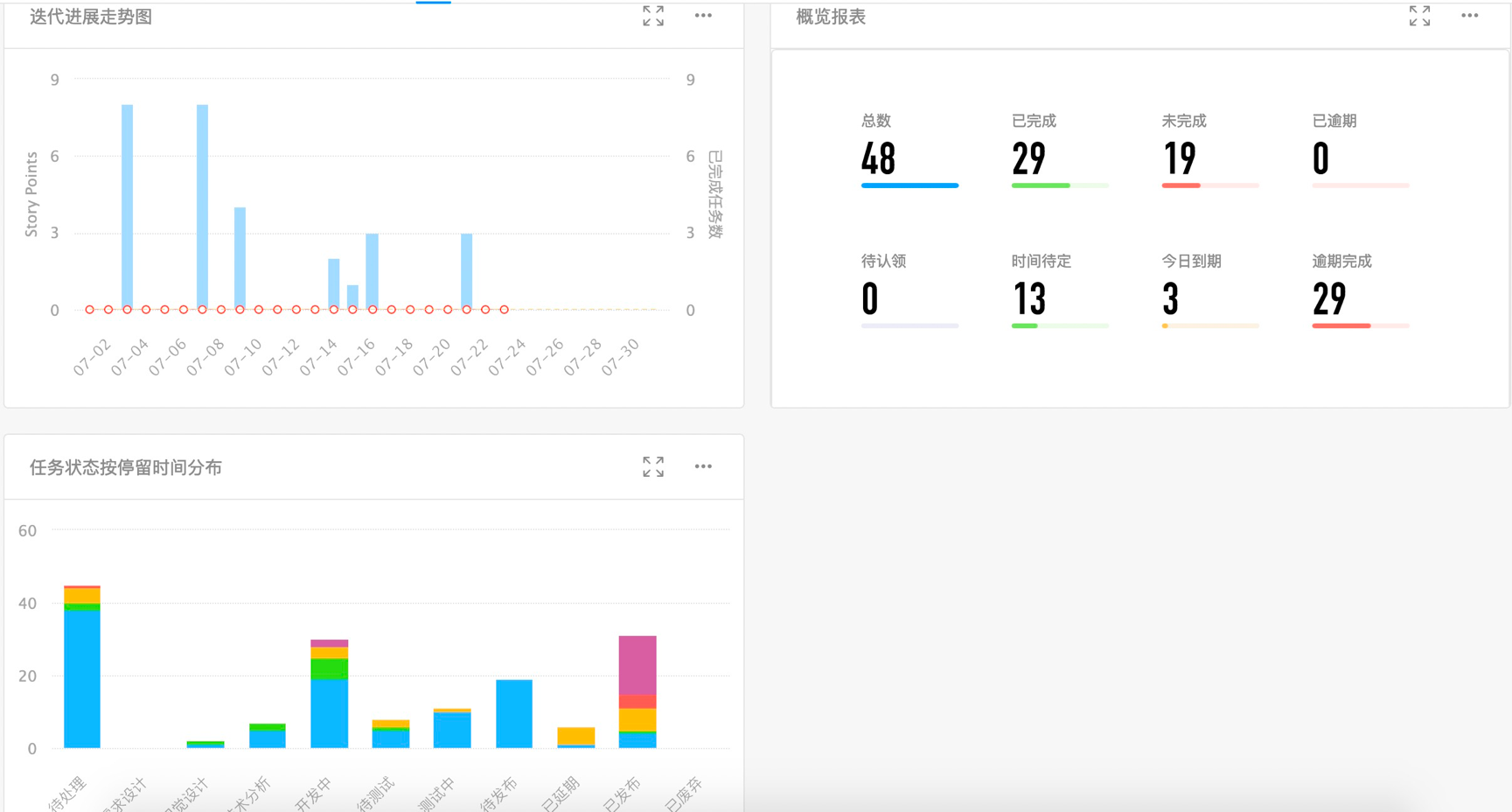Open the more options menu for 概览报表
This screenshot has height=812, width=1512.
point(1469,16)
